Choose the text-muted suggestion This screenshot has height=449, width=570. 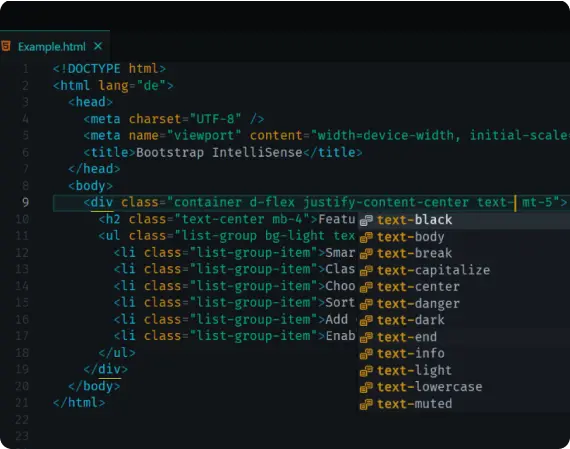pos(464,404)
